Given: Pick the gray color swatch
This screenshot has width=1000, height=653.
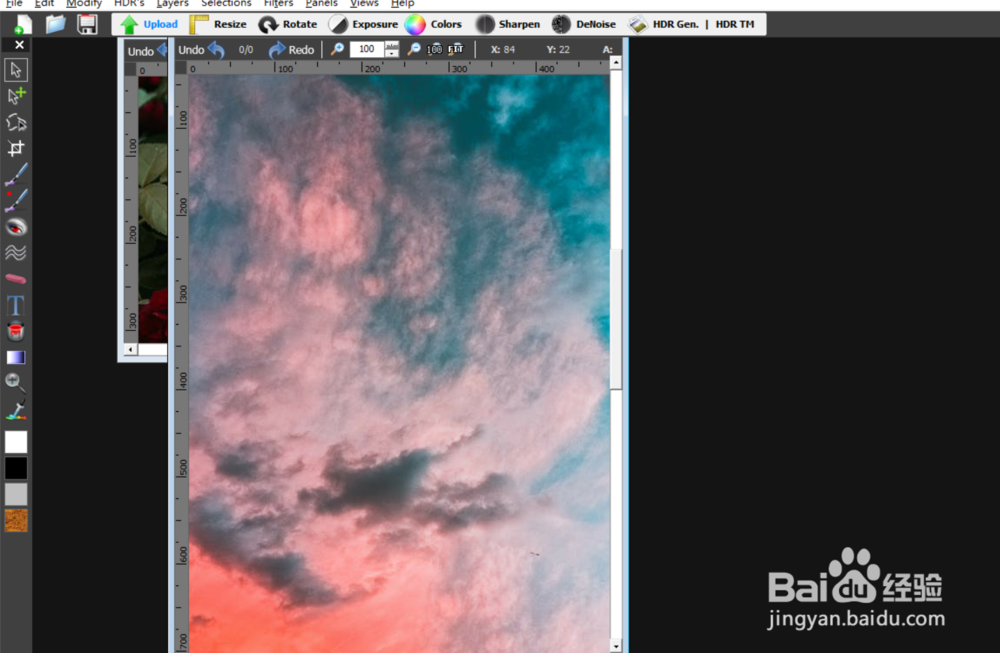Looking at the screenshot, I should pyautogui.click(x=16, y=494).
